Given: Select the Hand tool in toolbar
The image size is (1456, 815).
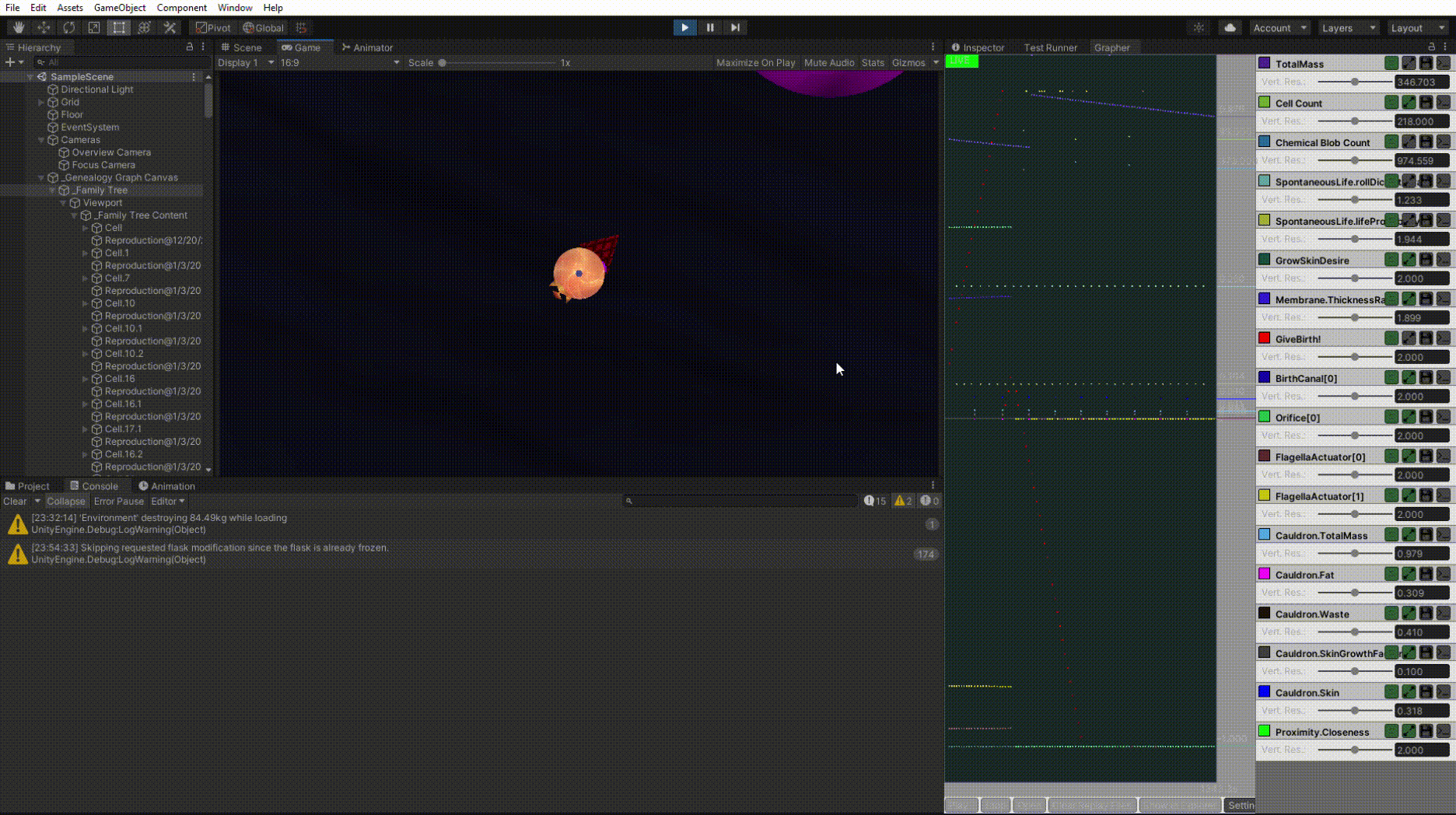Looking at the screenshot, I should click(x=18, y=27).
